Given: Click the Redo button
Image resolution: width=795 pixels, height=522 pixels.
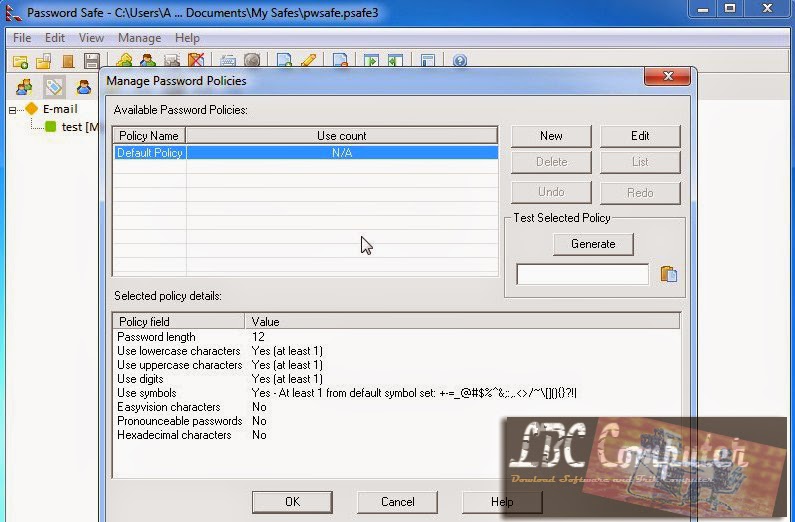Looking at the screenshot, I should point(640,193).
